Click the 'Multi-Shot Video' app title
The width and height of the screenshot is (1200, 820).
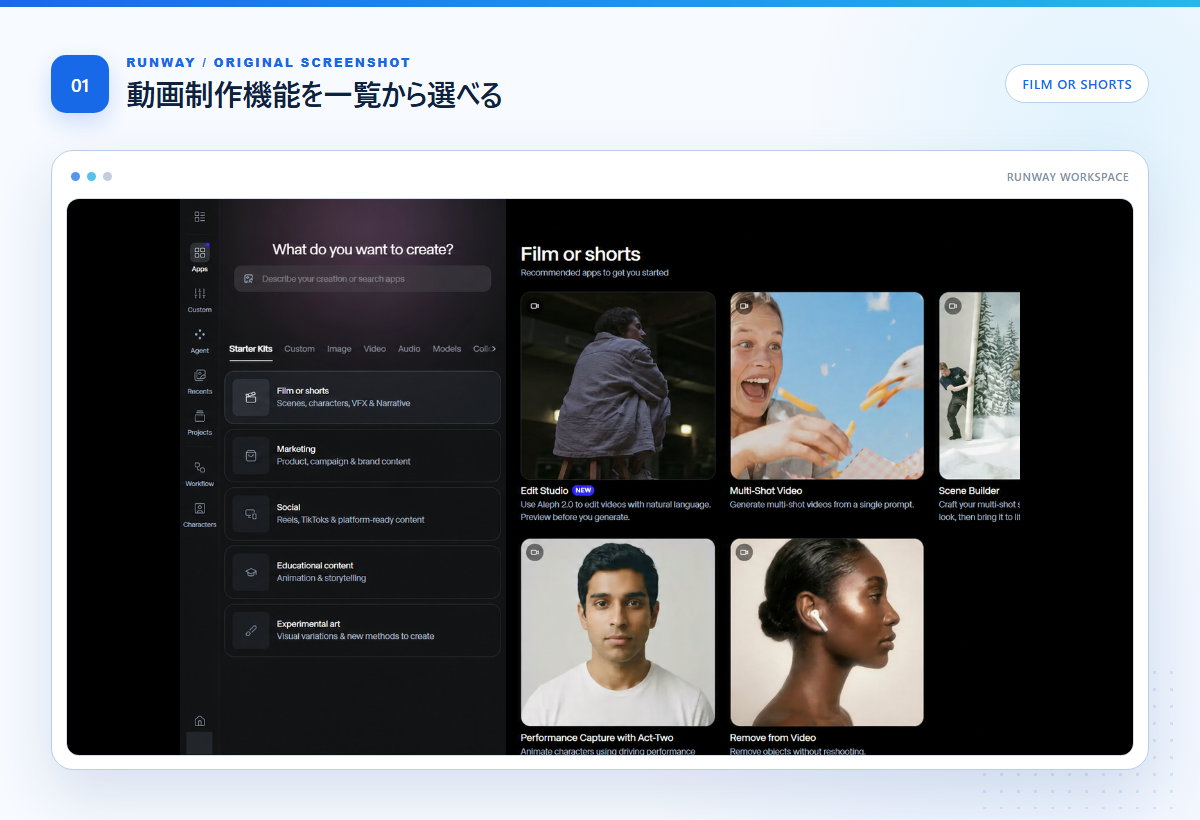(766, 491)
